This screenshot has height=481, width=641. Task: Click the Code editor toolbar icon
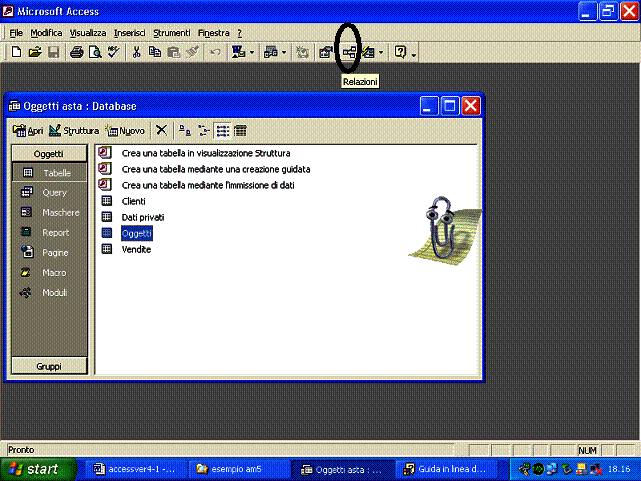[302, 52]
